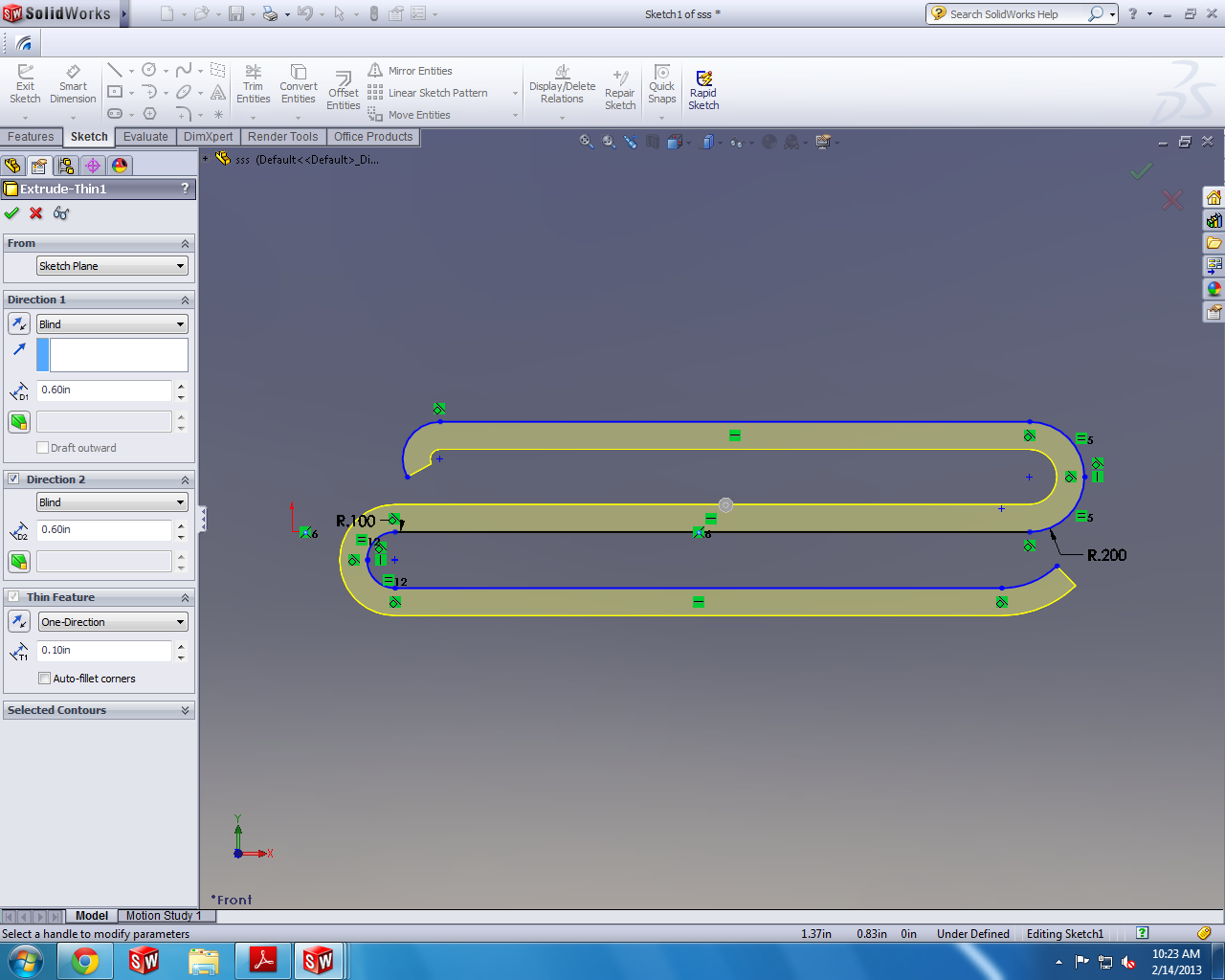Collapse the From section
1225x980 pixels.
click(x=186, y=243)
